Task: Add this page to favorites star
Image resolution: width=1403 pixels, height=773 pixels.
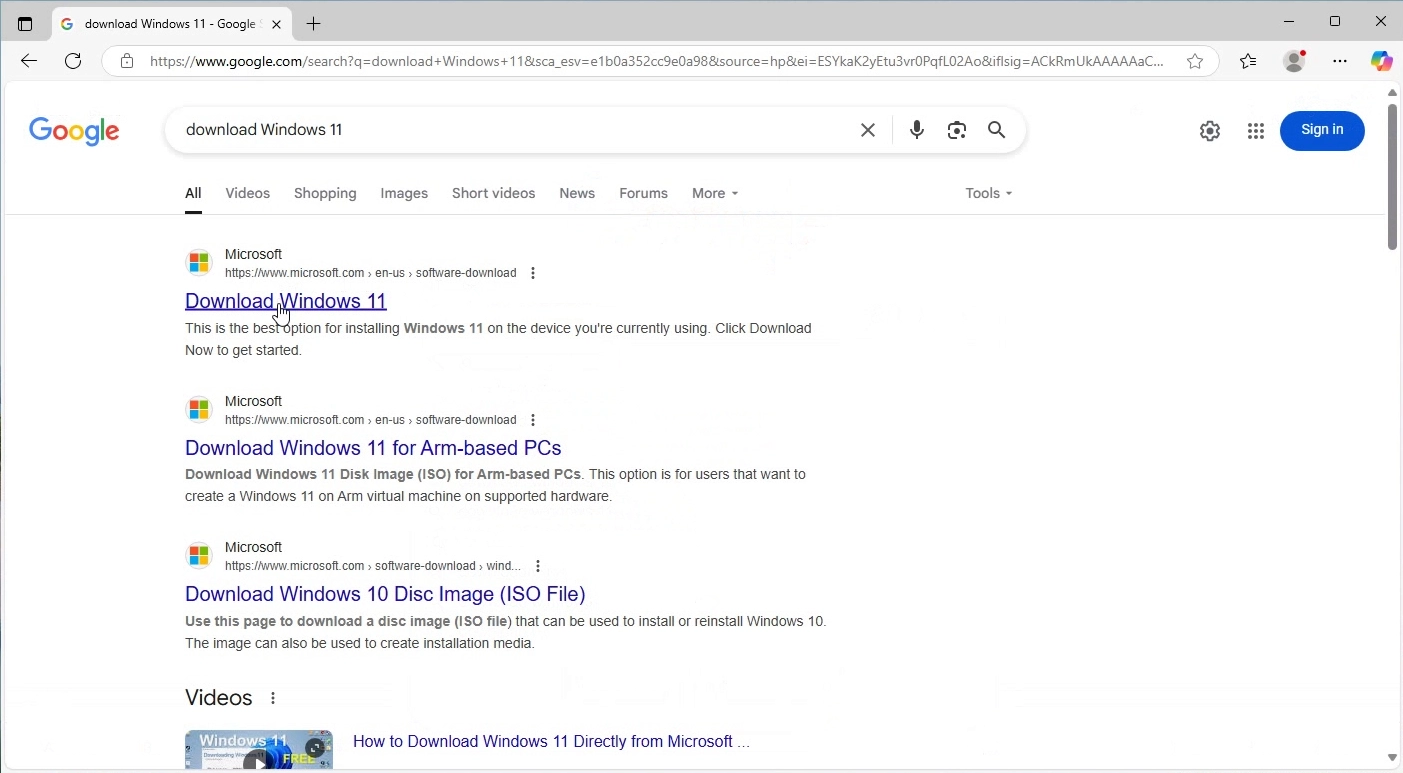Action: click(x=1196, y=61)
